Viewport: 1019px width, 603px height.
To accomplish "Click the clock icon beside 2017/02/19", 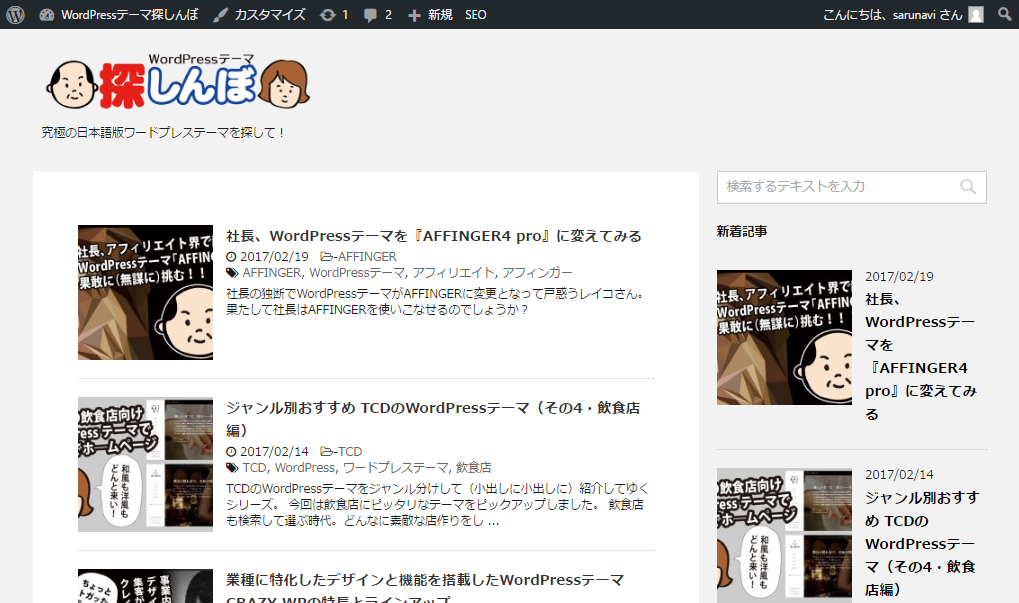I will tap(231, 257).
